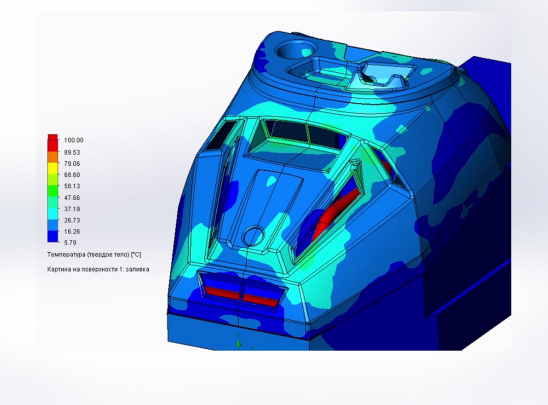This screenshot has height=405, width=548.
Task: Click the dark window opening in the upper frame
Action: click(x=289, y=131)
